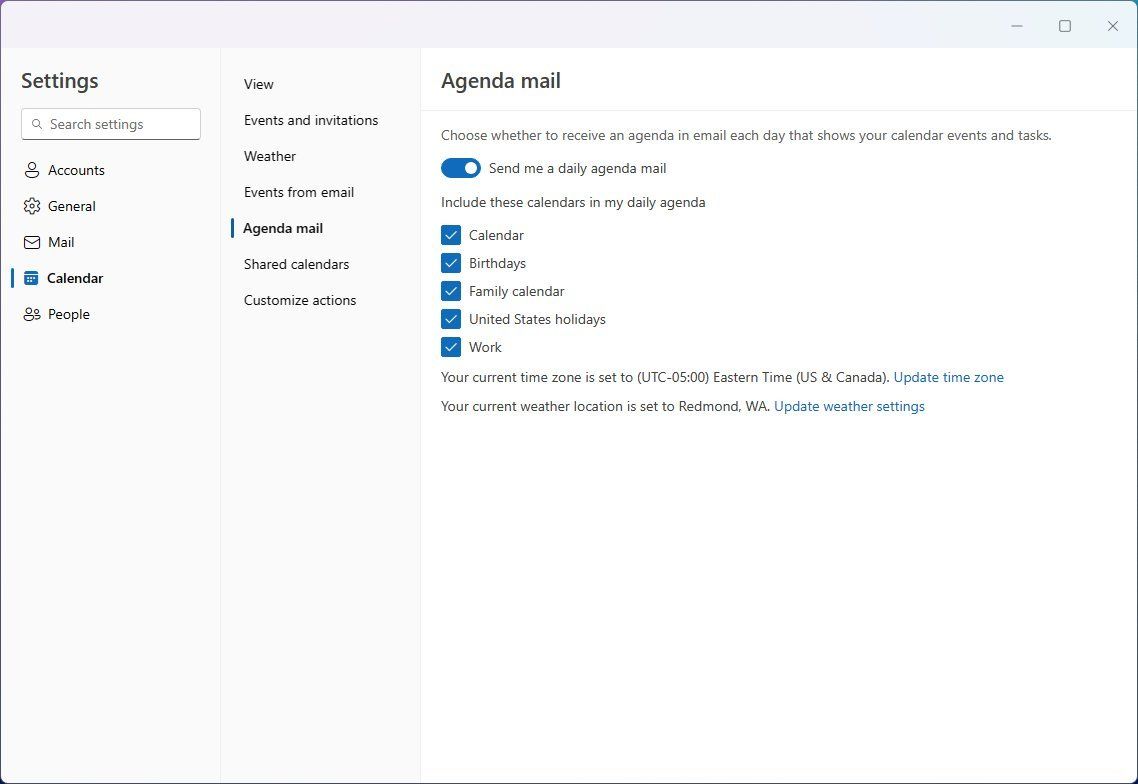Screen dimensions: 1138x784
Task: Open the Weather settings page
Action: pyautogui.click(x=270, y=156)
